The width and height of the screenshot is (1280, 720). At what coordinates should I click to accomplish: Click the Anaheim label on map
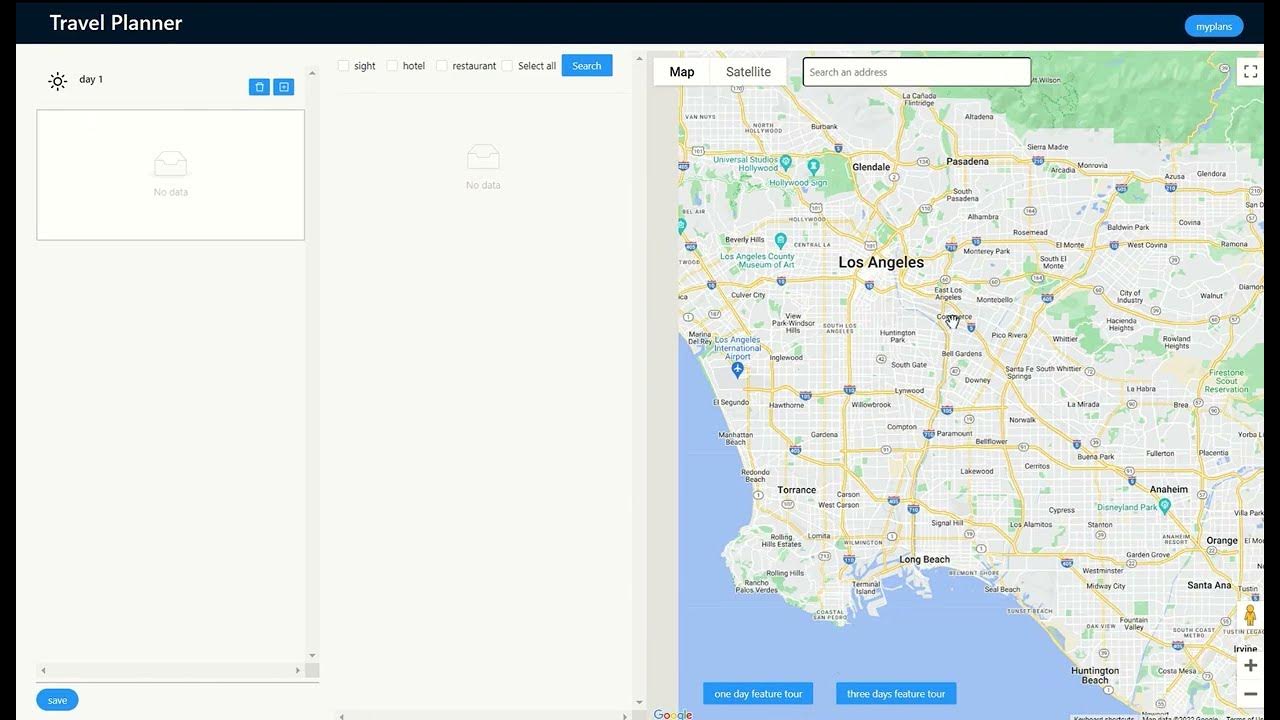tap(1169, 489)
